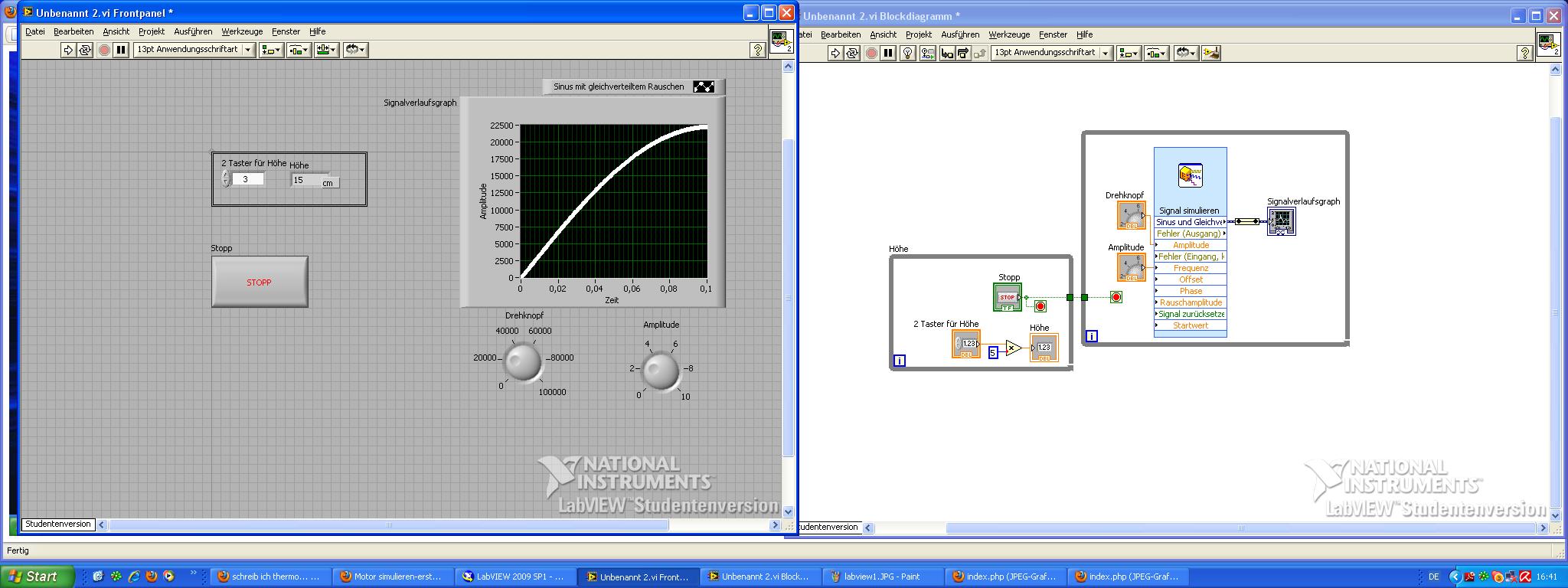Click the 2 Taster für Höhe value field
This screenshot has height=588, width=1568.
pyautogui.click(x=248, y=179)
